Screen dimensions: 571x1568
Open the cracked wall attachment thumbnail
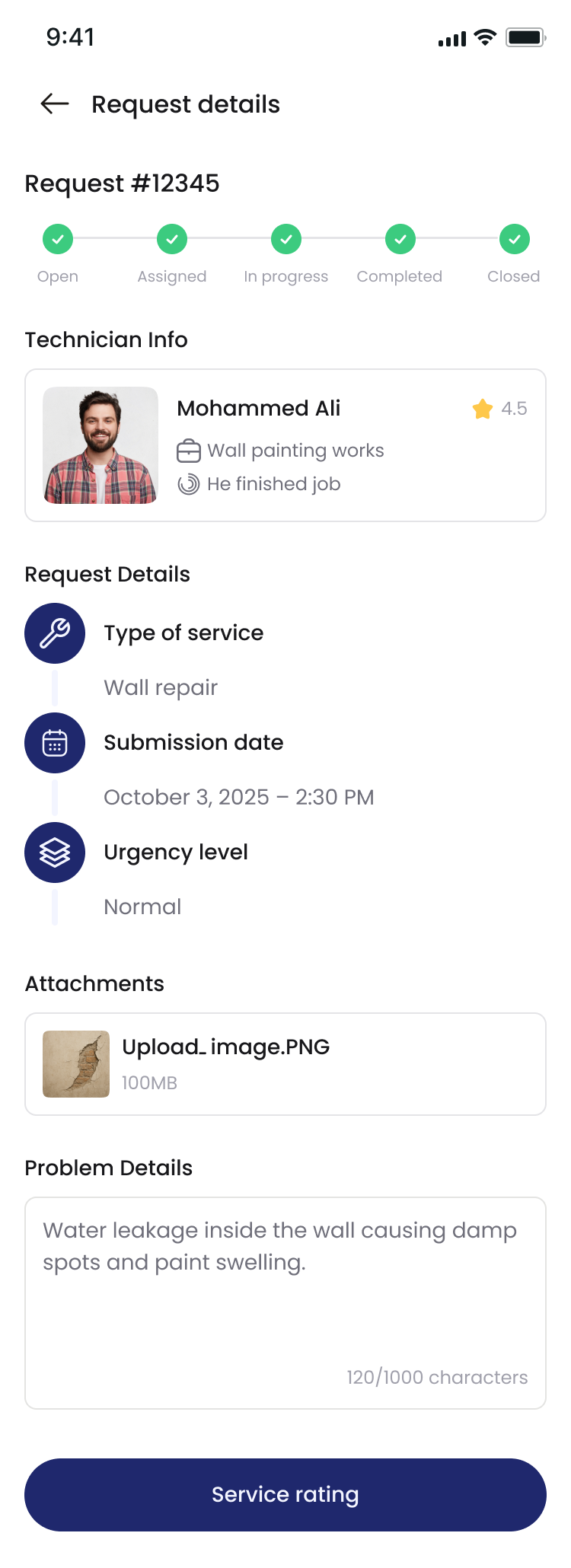tap(76, 1064)
